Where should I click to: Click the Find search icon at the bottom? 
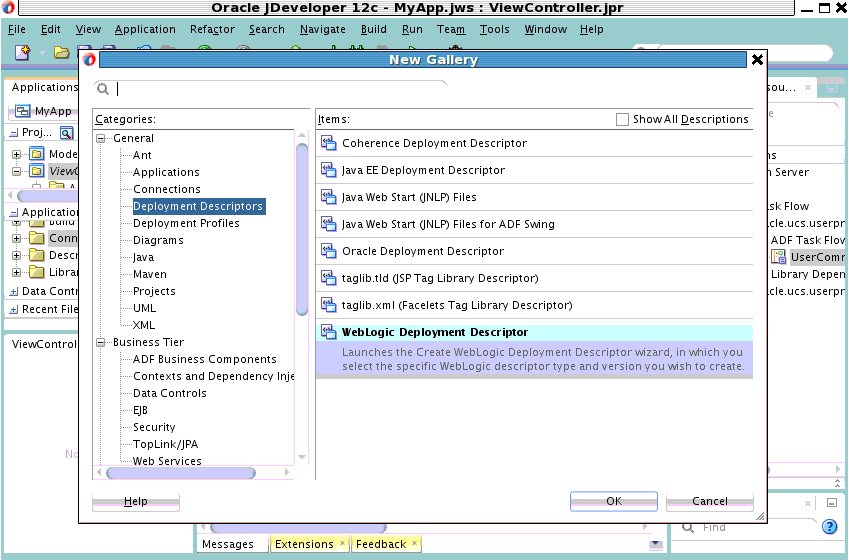[x=688, y=527]
